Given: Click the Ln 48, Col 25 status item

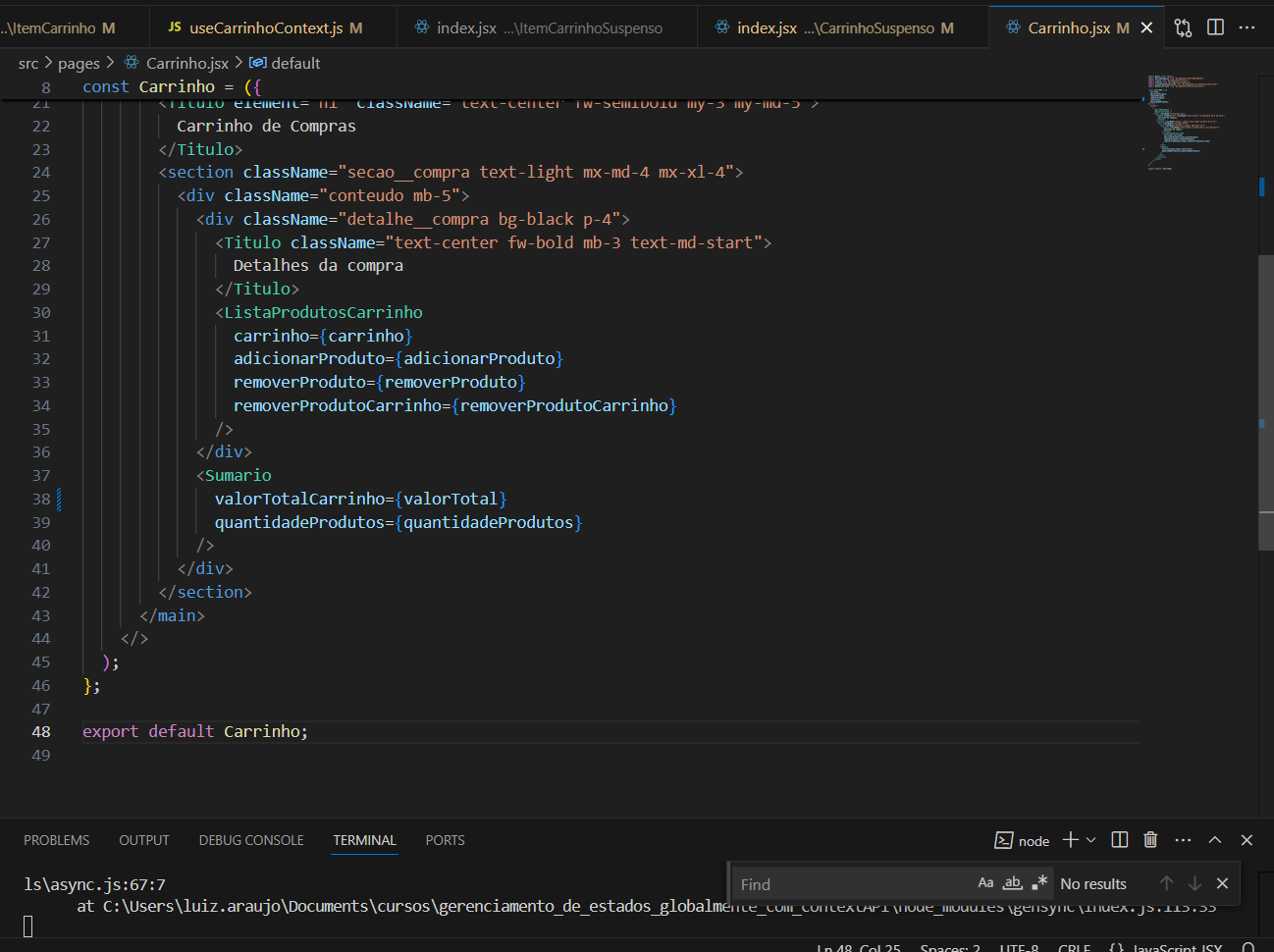Looking at the screenshot, I should coord(858,947).
